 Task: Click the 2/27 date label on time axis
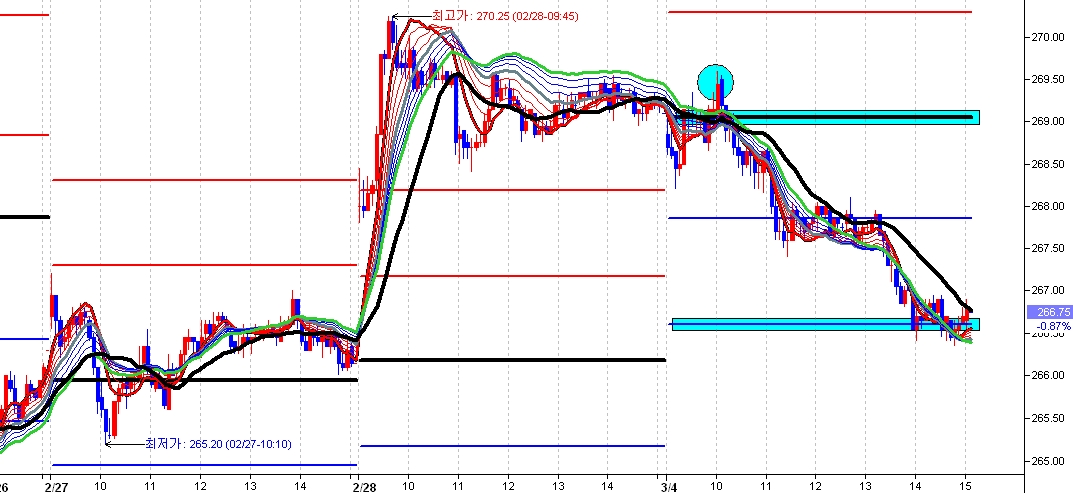pos(57,485)
